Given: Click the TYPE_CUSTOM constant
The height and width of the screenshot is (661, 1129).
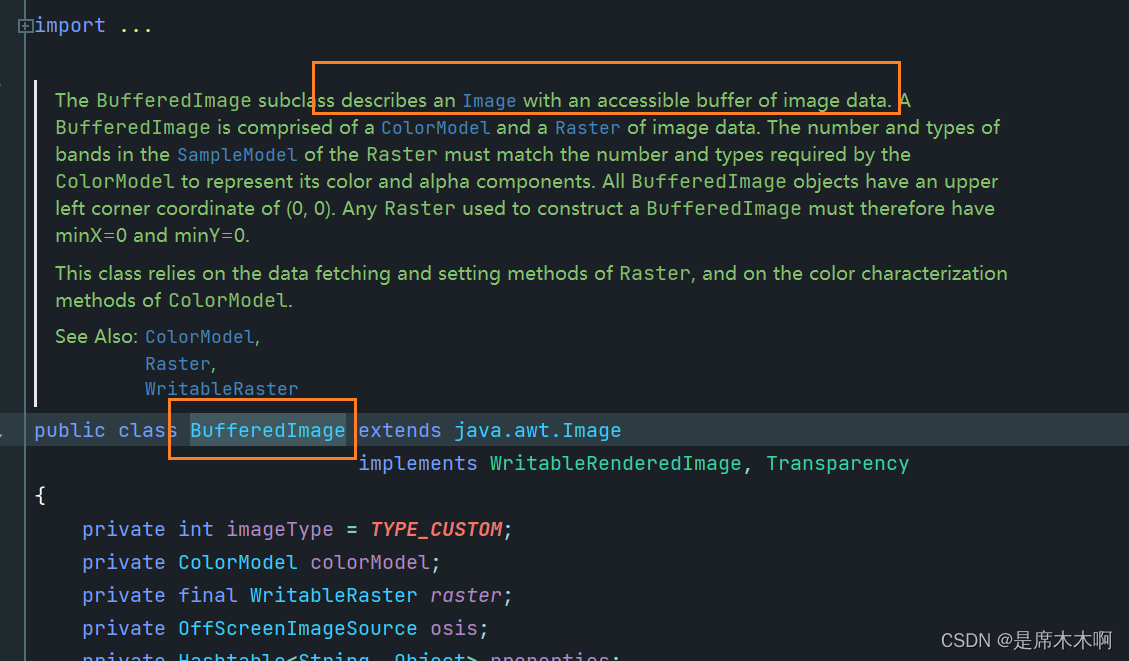Looking at the screenshot, I should (437, 528).
